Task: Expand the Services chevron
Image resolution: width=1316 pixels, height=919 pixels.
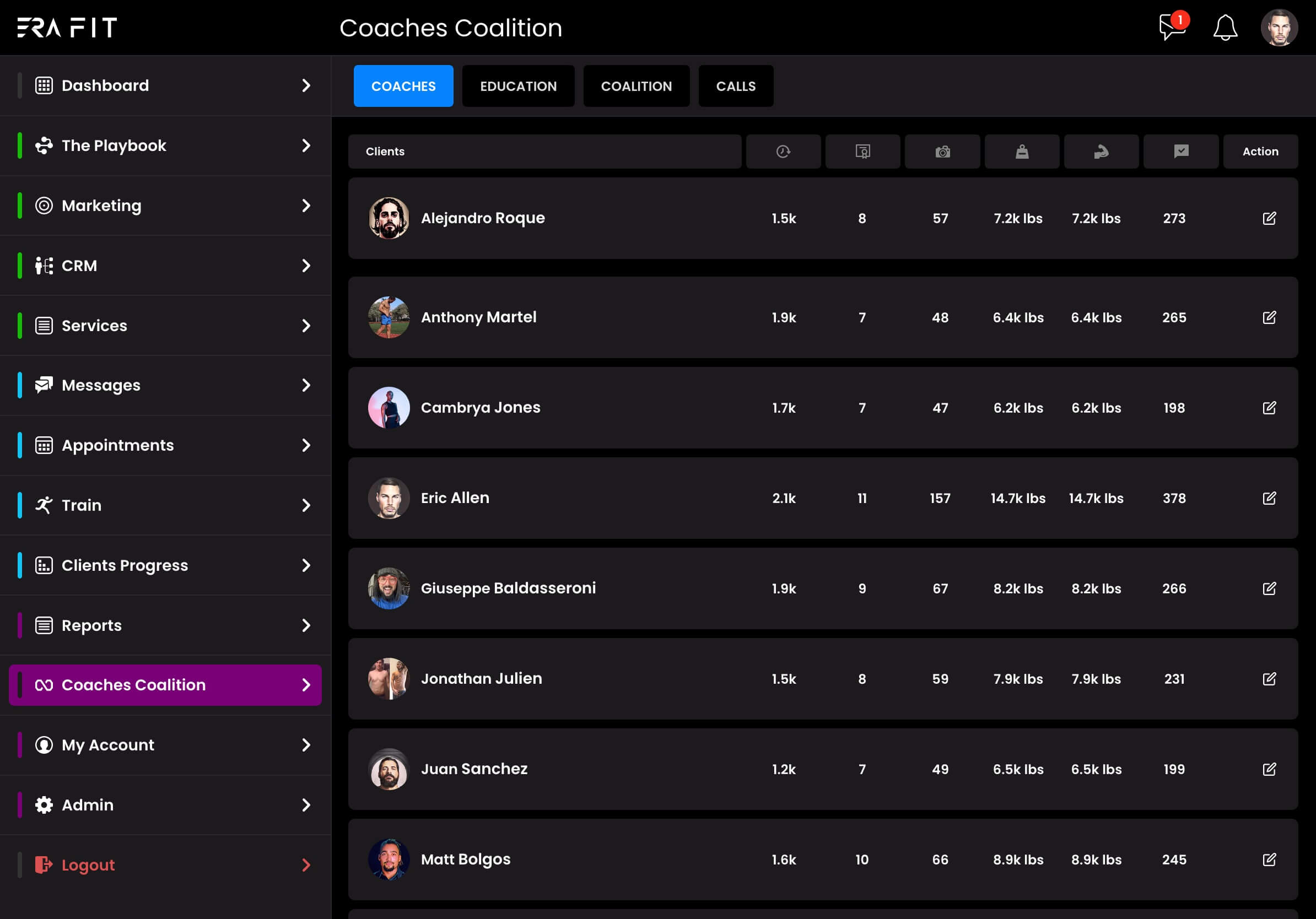Action: [306, 326]
